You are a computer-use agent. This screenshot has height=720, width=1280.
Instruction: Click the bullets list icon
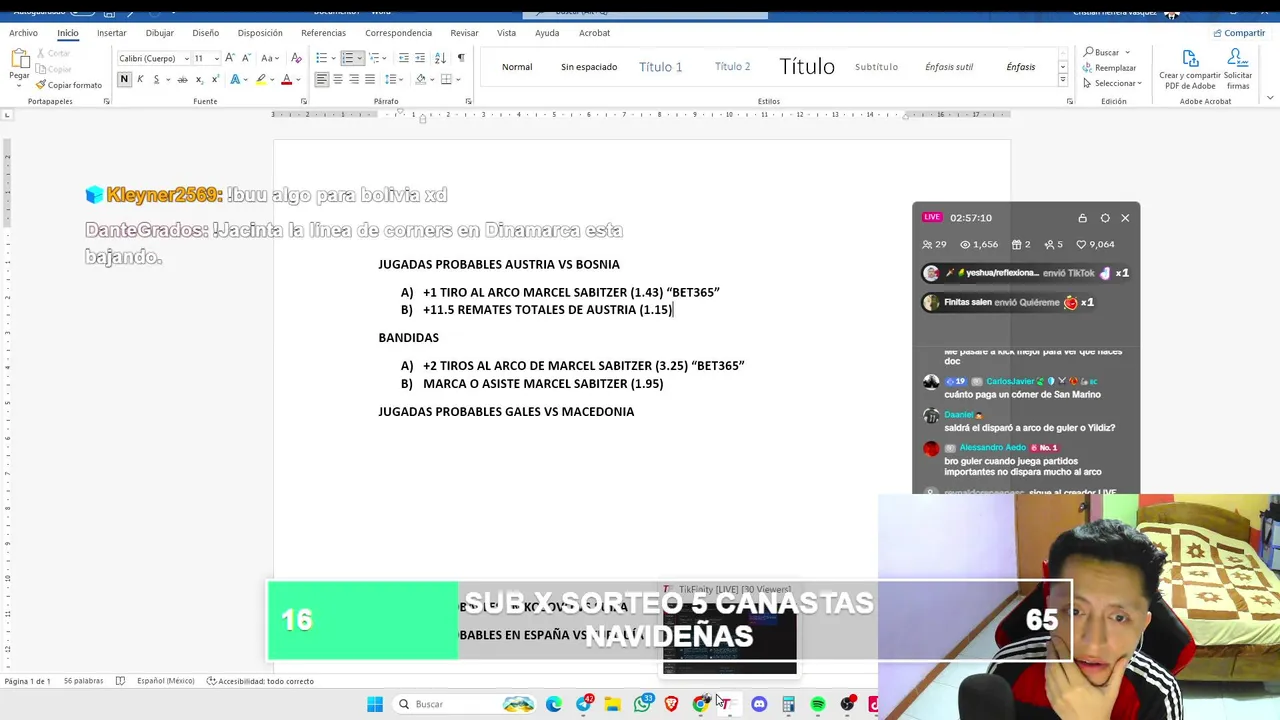(x=321, y=58)
